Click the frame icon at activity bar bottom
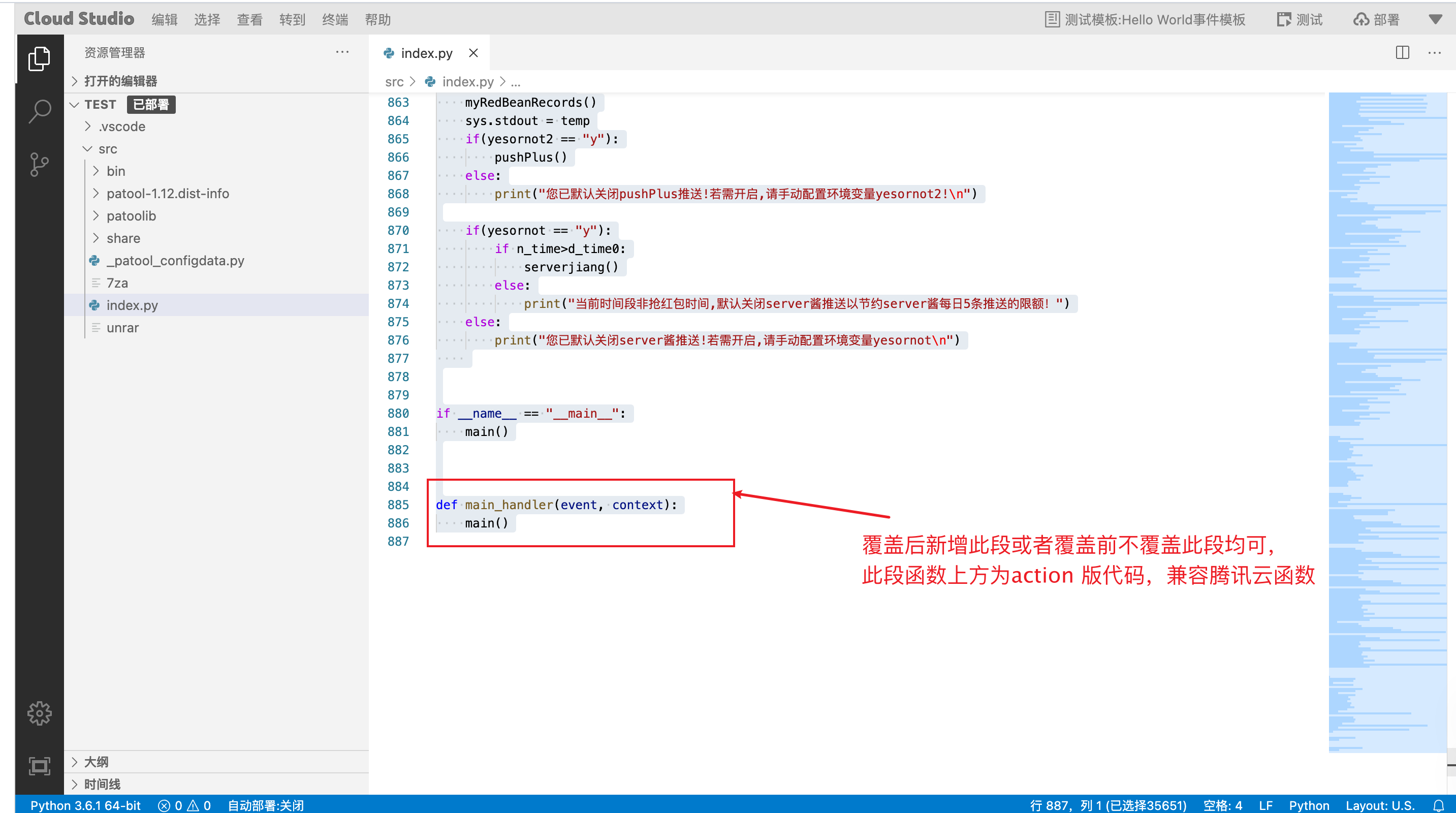 pyautogui.click(x=39, y=766)
